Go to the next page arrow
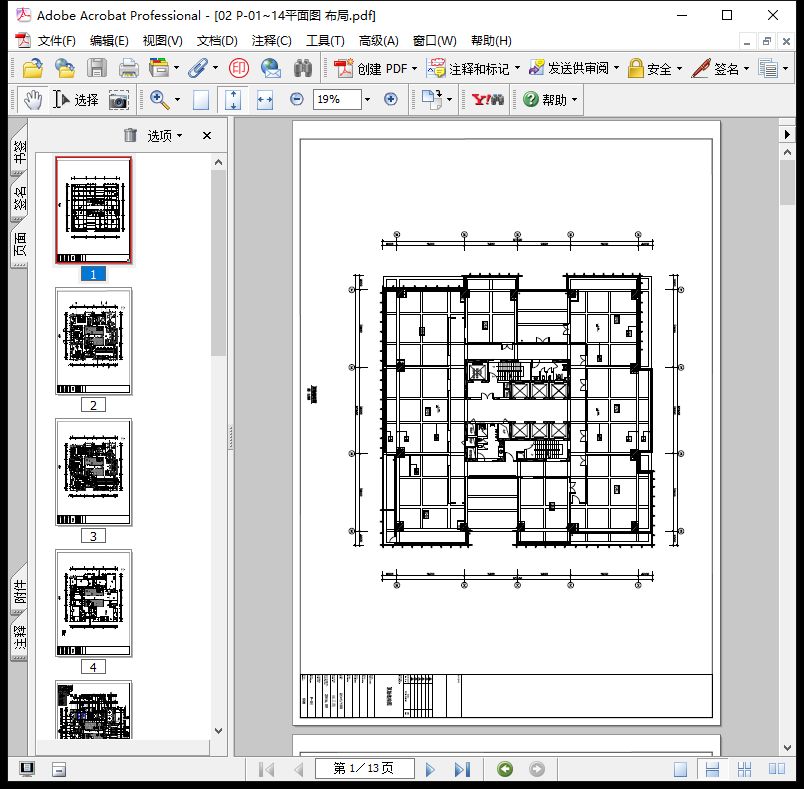This screenshot has width=804, height=789. point(431,769)
